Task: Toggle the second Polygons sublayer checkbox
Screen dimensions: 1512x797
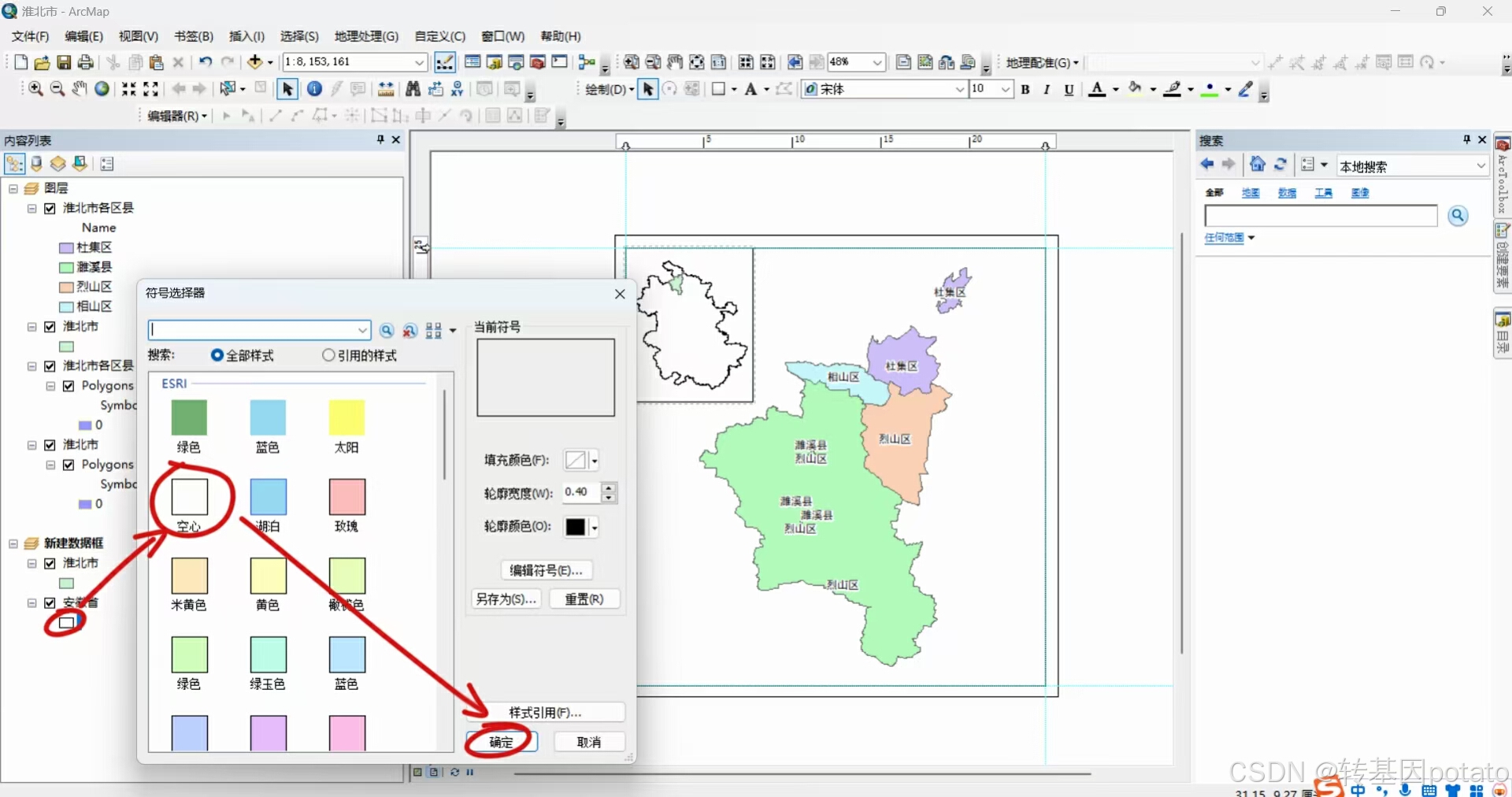Action: tap(69, 465)
